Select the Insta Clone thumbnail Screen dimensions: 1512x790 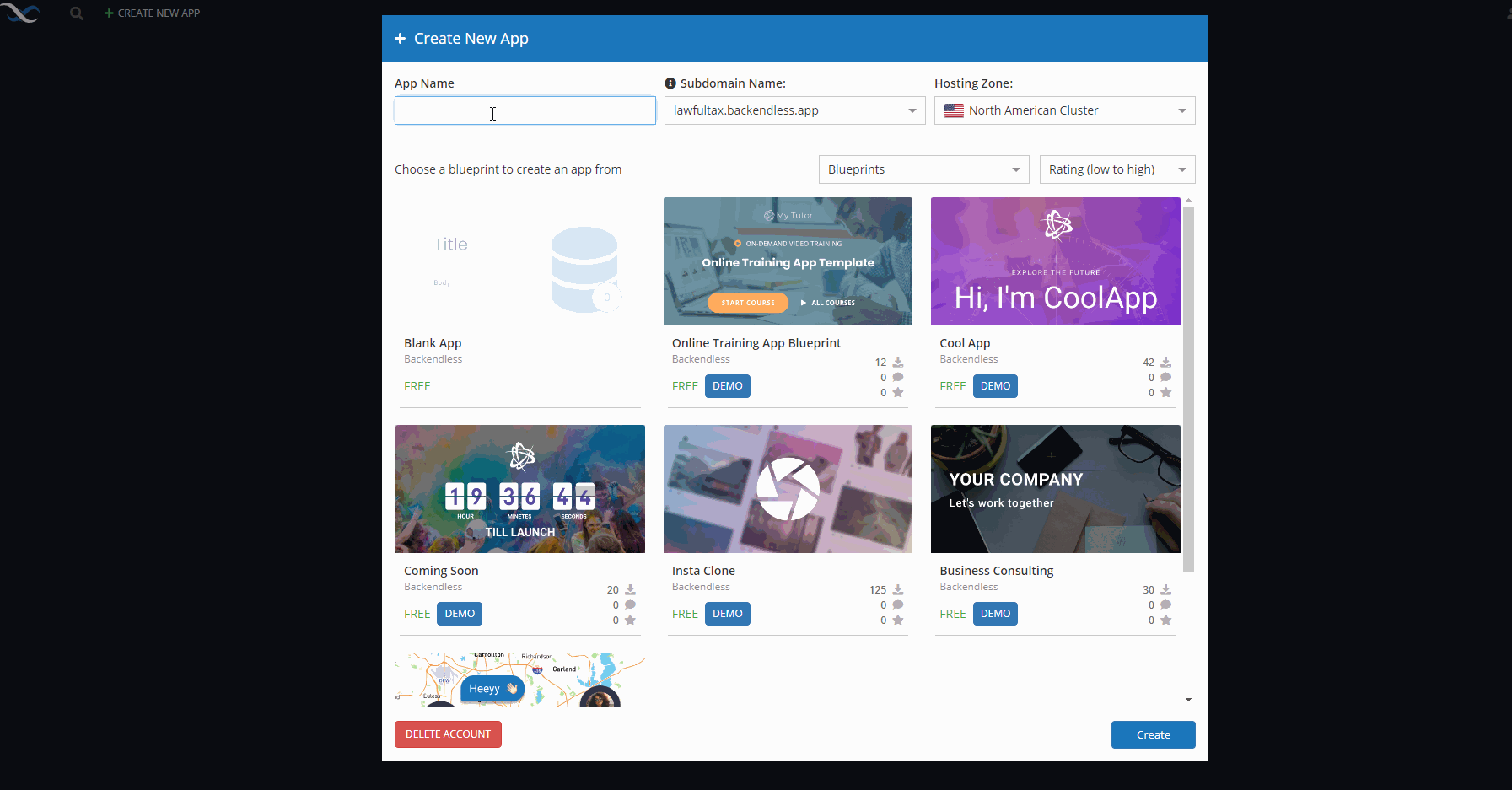(x=788, y=489)
